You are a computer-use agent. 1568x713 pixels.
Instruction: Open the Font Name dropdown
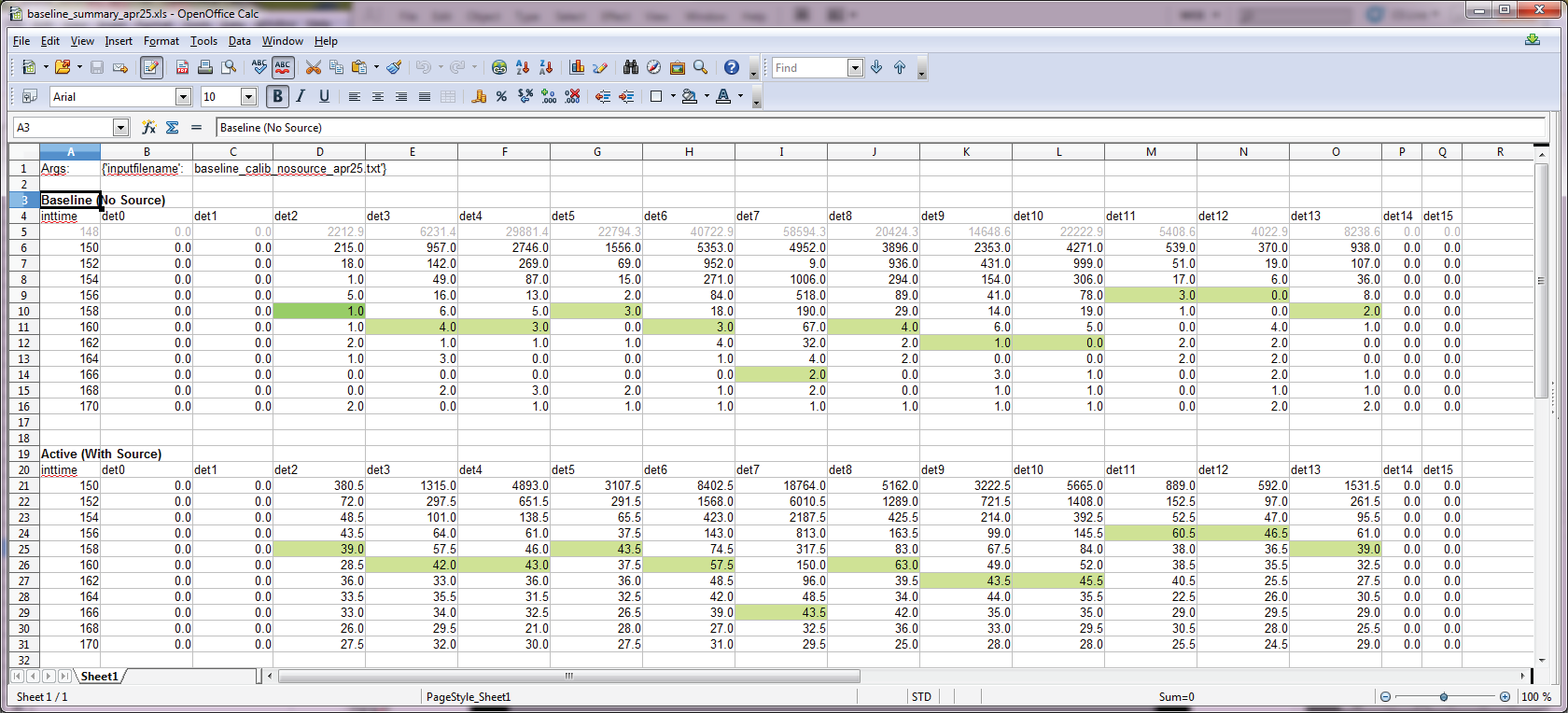tap(183, 96)
